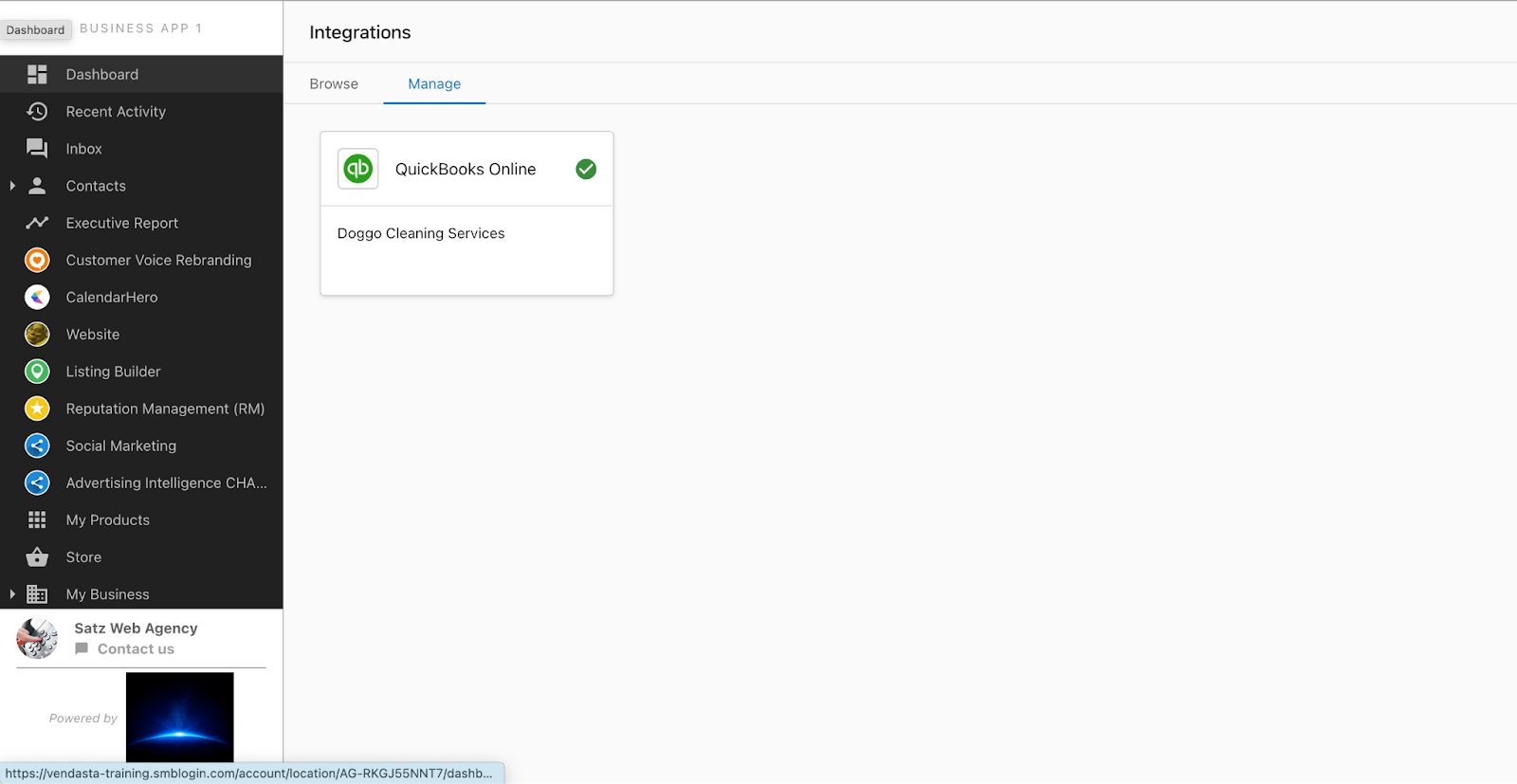Open Reputation Management (RM)
This screenshot has width=1517, height=784.
[141, 409]
